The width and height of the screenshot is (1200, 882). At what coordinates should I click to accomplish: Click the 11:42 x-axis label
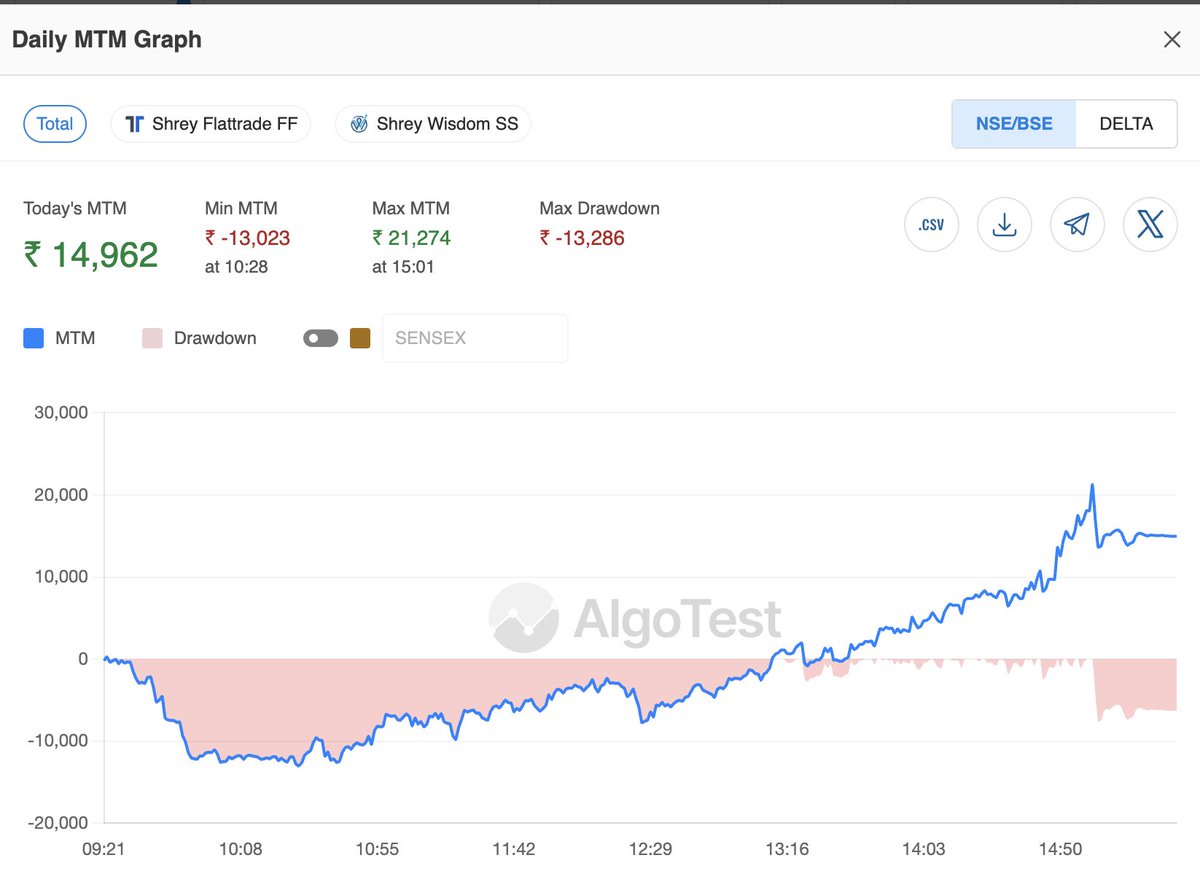click(514, 849)
